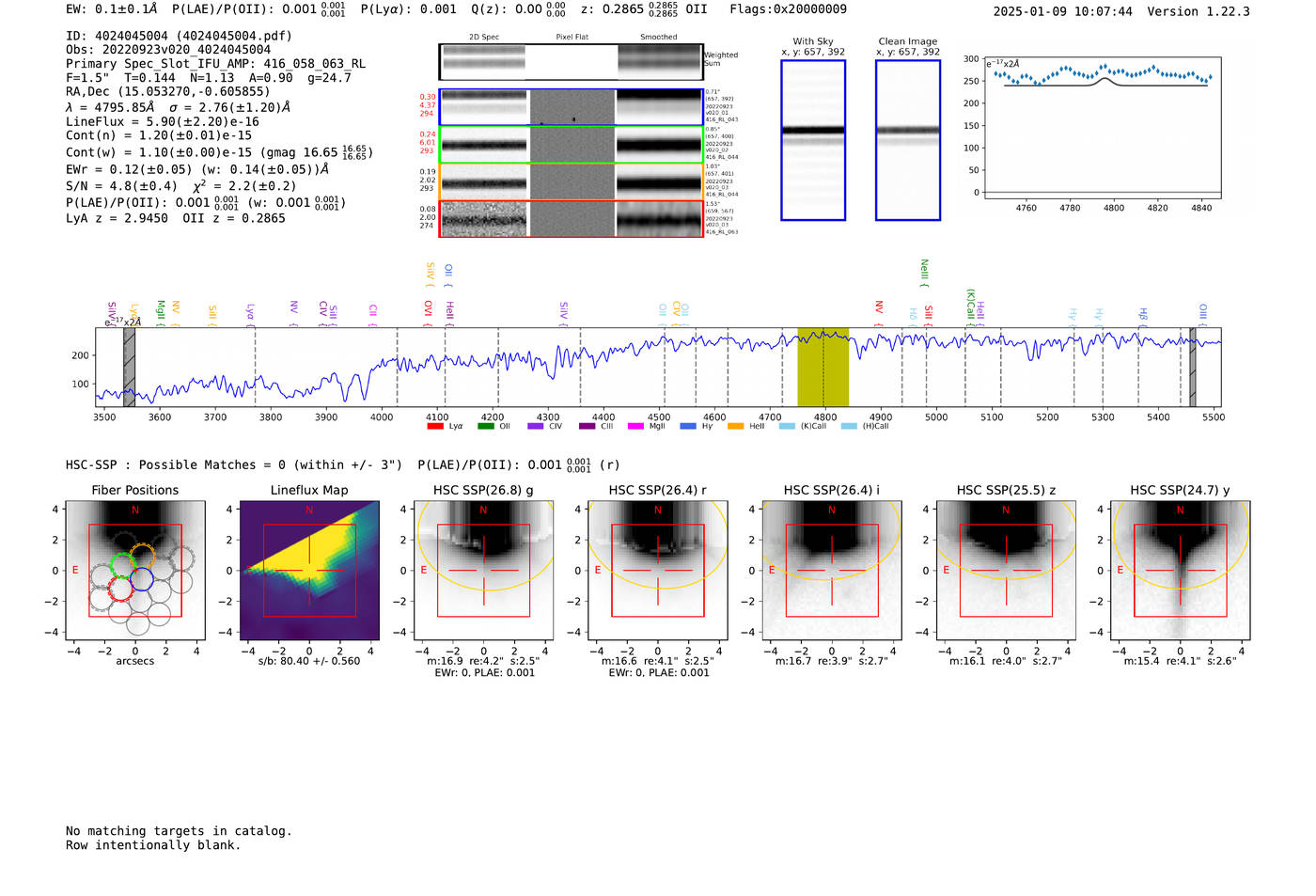Select the Cont(w) gmag 16.65 line
1316x896 pixels.
(219, 151)
